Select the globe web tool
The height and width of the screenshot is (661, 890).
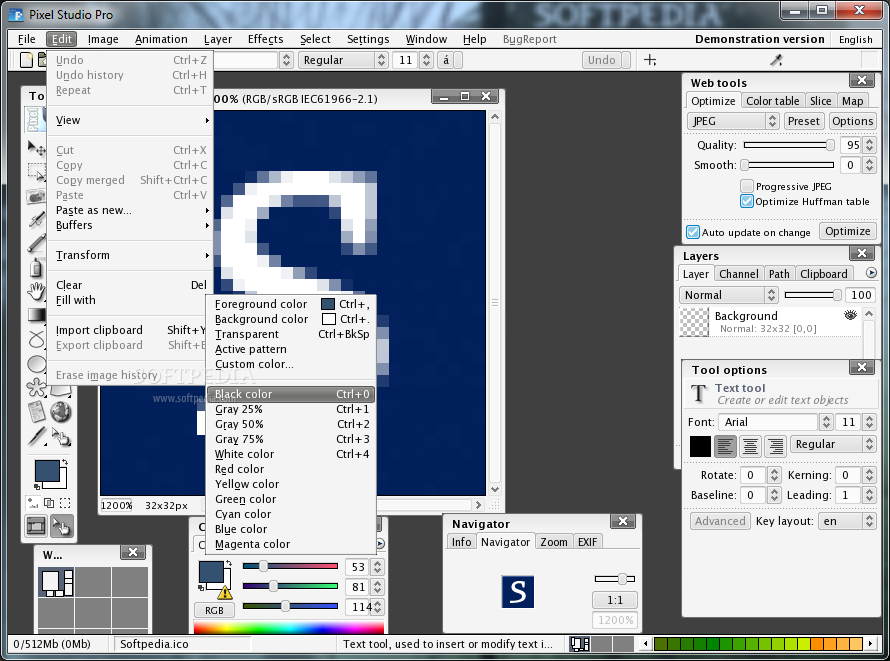pyautogui.click(x=61, y=411)
